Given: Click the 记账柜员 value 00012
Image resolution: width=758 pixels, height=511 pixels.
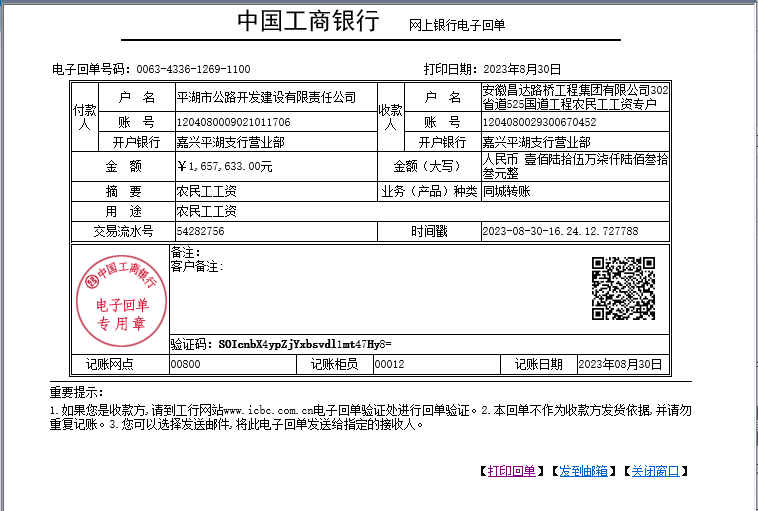Looking at the screenshot, I should point(389,365).
